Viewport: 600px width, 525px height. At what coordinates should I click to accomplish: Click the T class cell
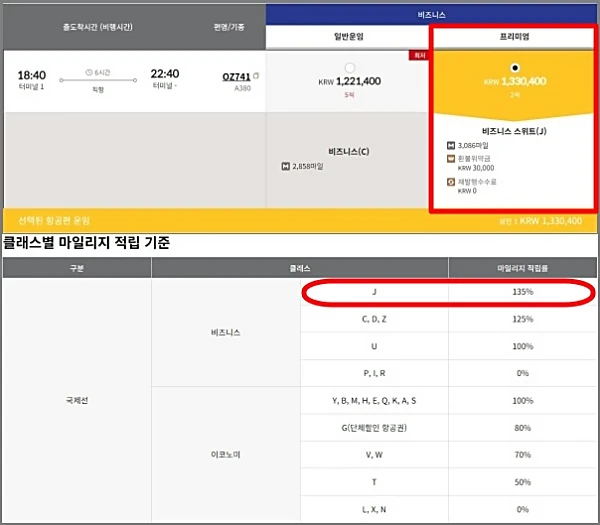pos(374,482)
